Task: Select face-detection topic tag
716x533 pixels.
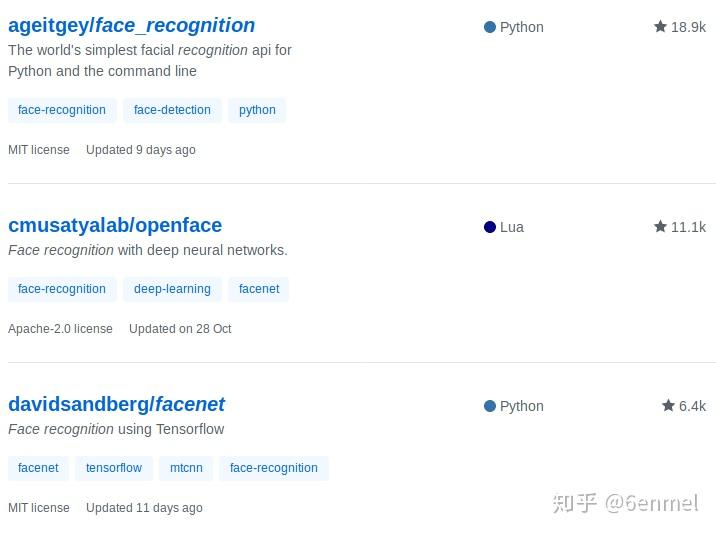Action: coord(172,110)
